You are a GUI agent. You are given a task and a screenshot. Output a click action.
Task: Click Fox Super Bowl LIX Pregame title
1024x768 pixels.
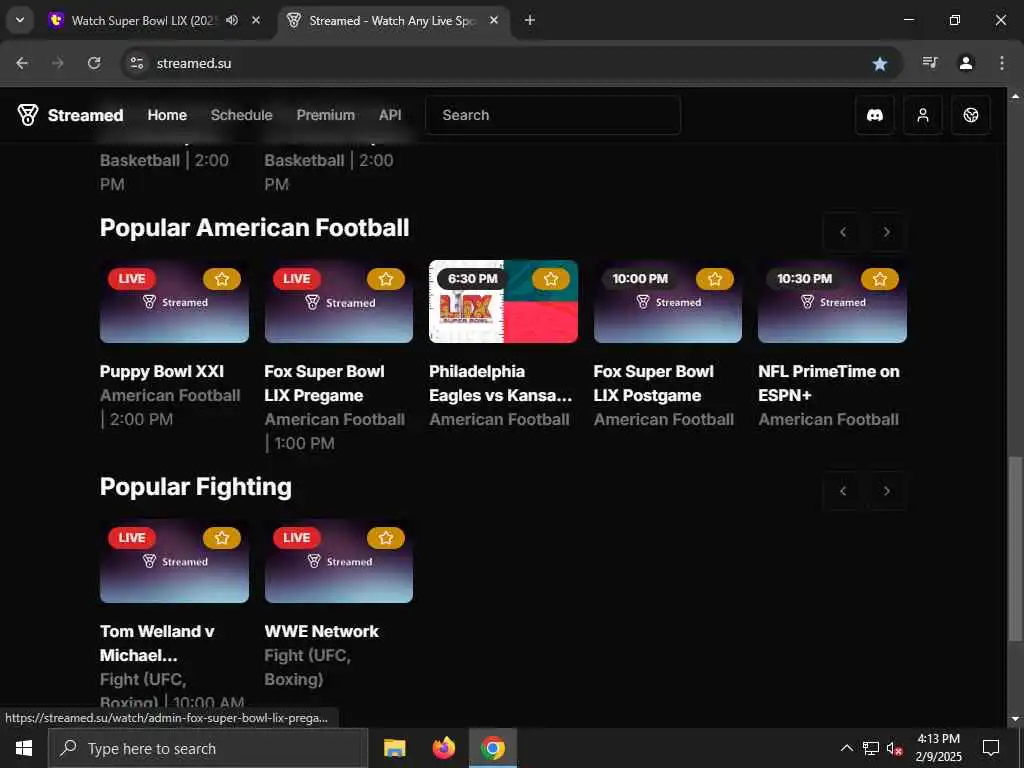pos(325,383)
